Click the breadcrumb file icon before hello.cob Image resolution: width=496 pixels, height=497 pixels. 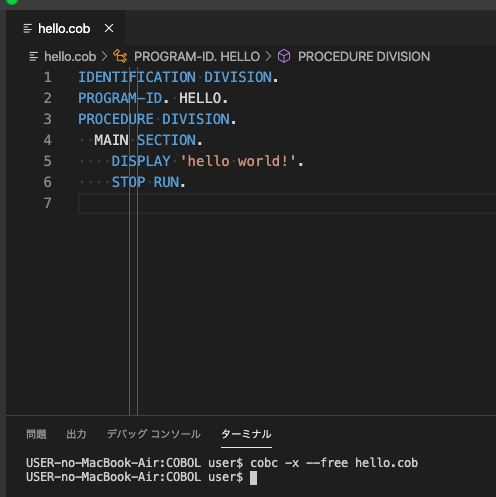click(x=34, y=56)
